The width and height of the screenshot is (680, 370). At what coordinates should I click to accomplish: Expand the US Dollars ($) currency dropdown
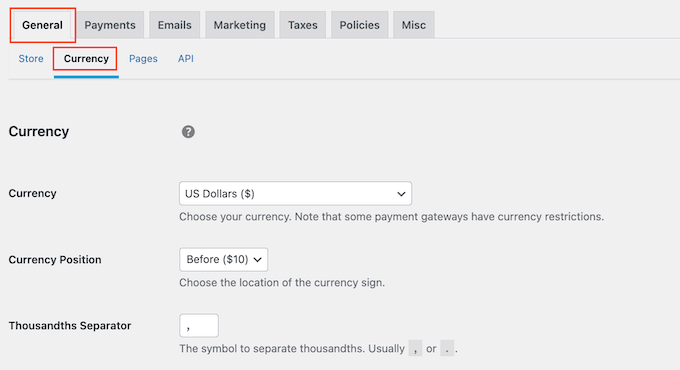295,193
